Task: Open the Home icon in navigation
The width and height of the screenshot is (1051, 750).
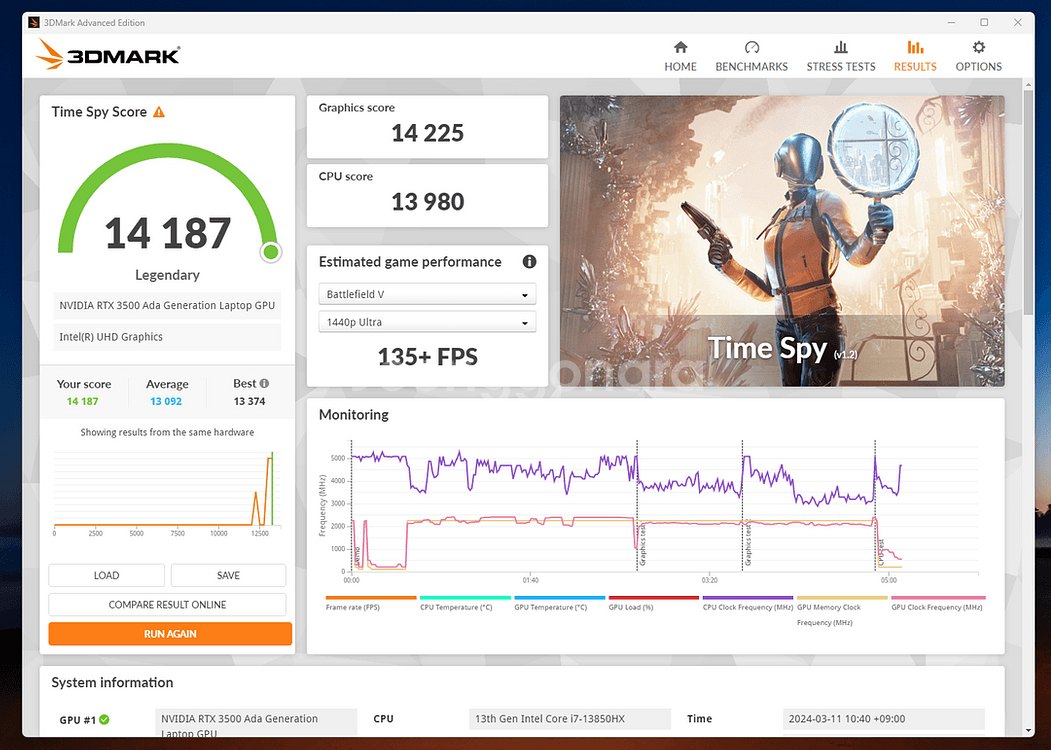Action: (x=680, y=47)
